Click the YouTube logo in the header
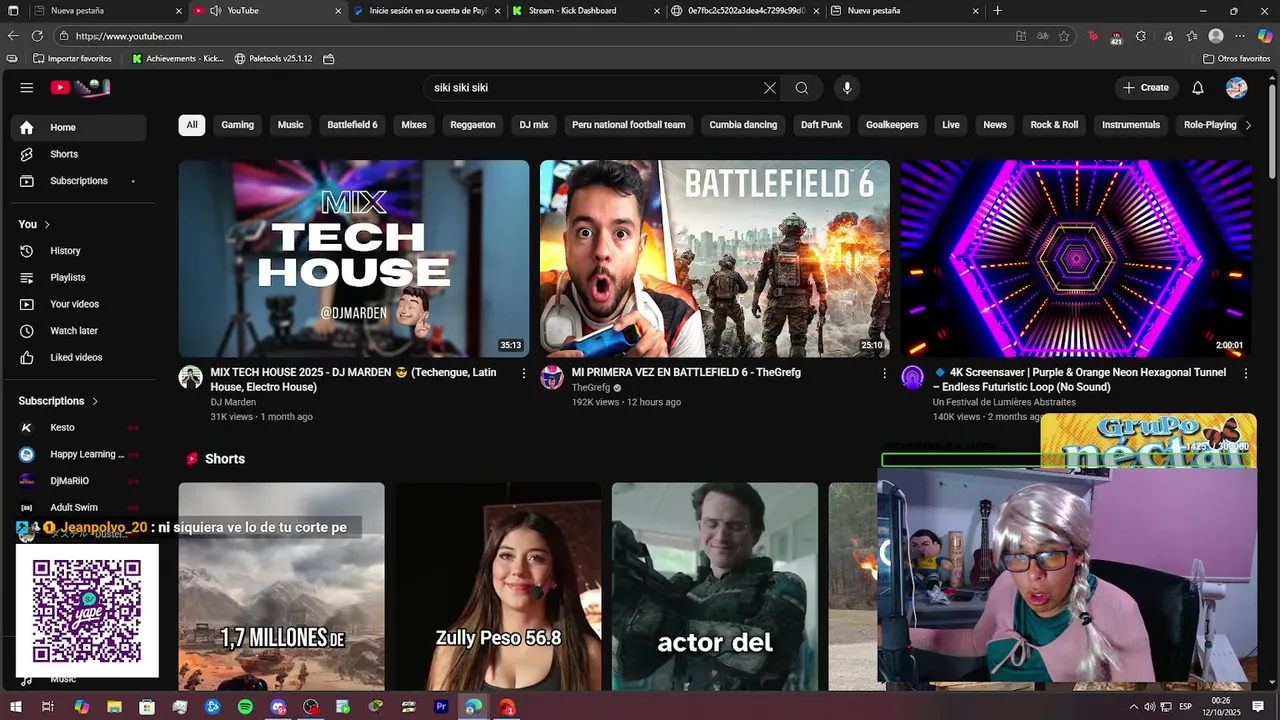 point(80,88)
